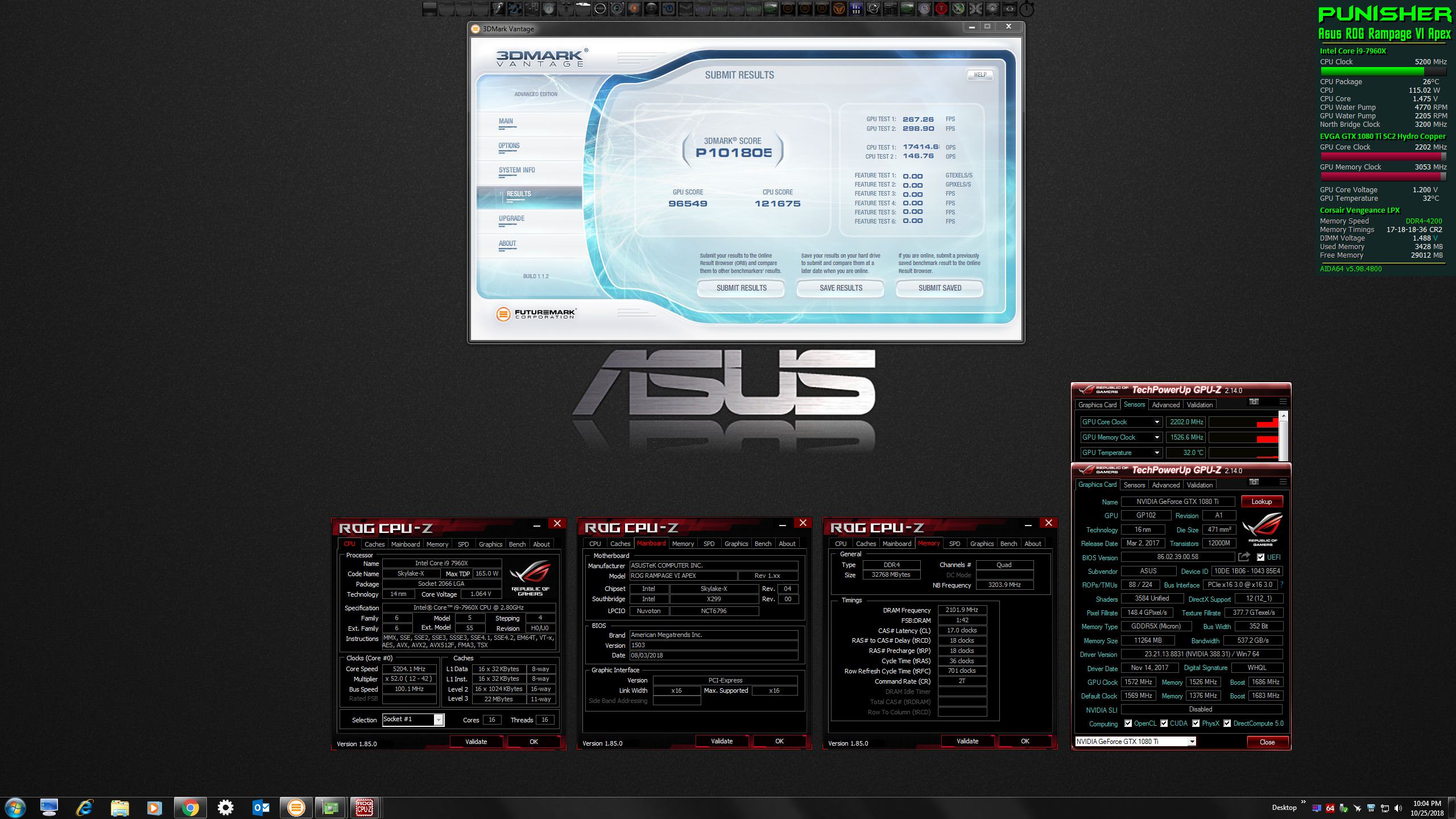Click Save Results button in 3DMark Vantage
The image size is (1456, 819).
pyautogui.click(x=841, y=288)
